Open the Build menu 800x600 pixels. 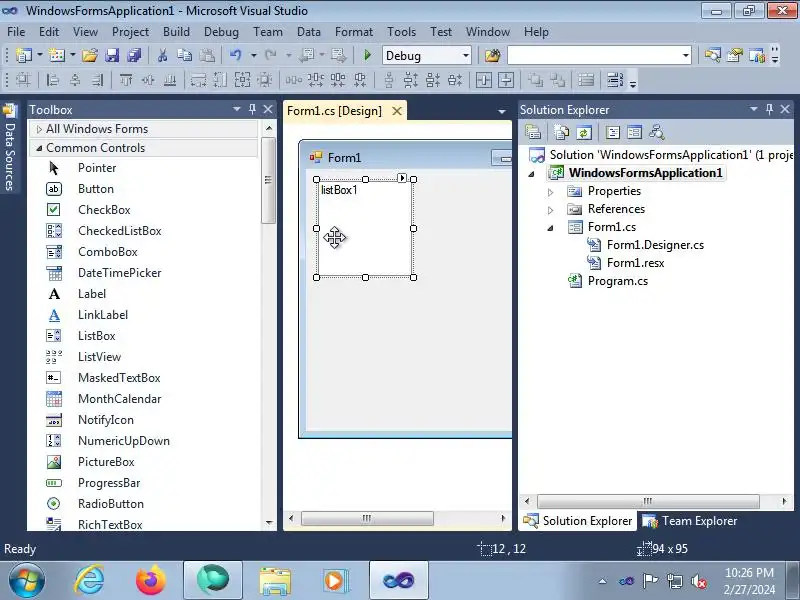tap(176, 32)
